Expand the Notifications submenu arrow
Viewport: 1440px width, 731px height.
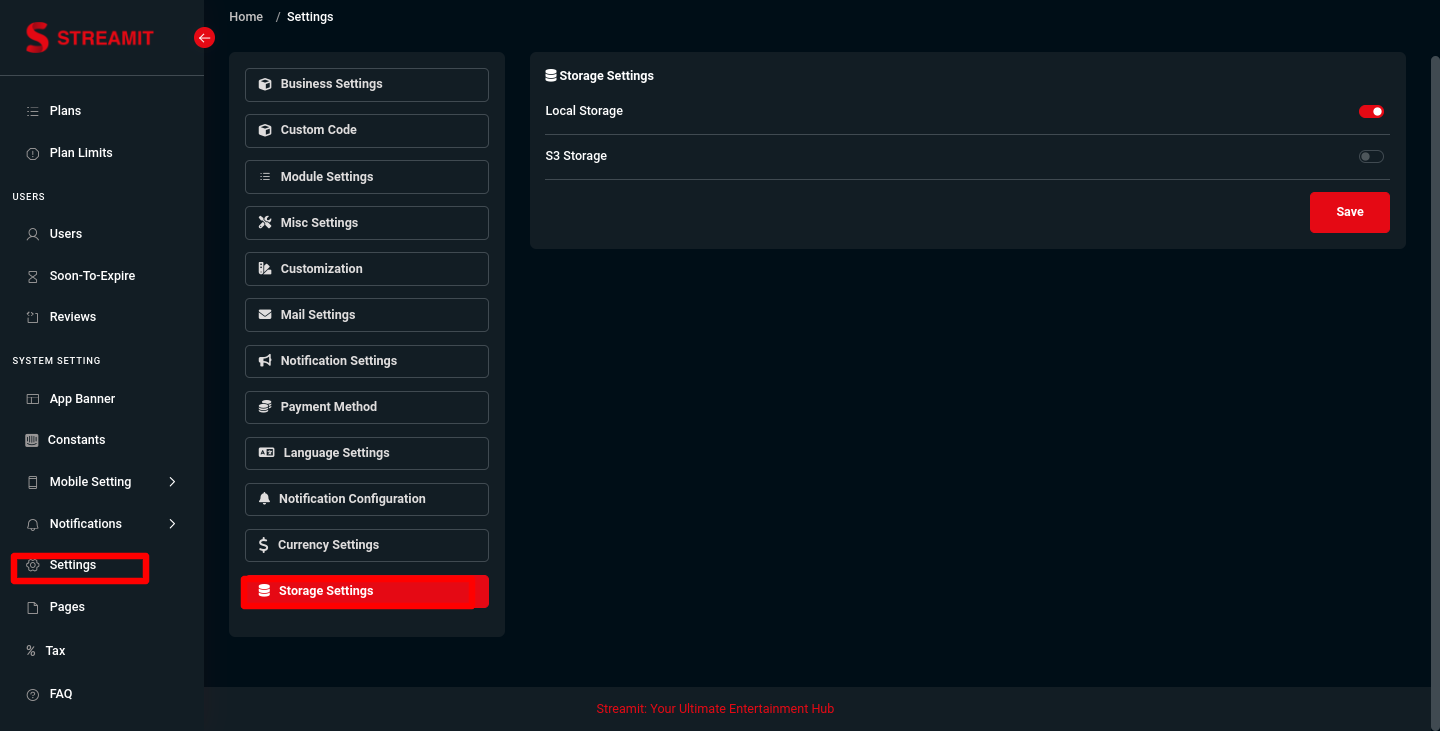click(172, 524)
